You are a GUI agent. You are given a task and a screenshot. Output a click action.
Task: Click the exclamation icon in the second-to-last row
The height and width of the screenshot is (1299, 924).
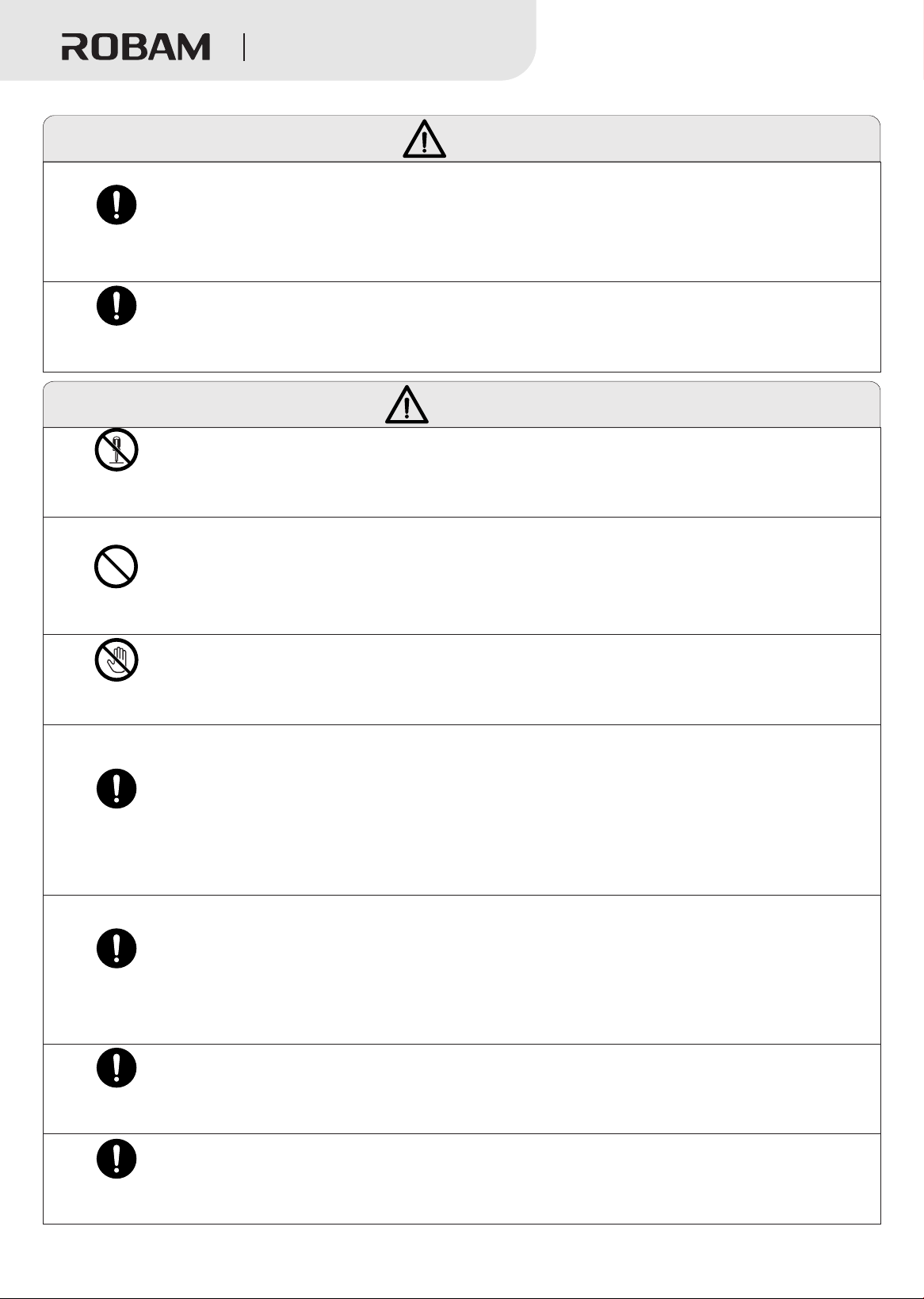click(116, 1068)
